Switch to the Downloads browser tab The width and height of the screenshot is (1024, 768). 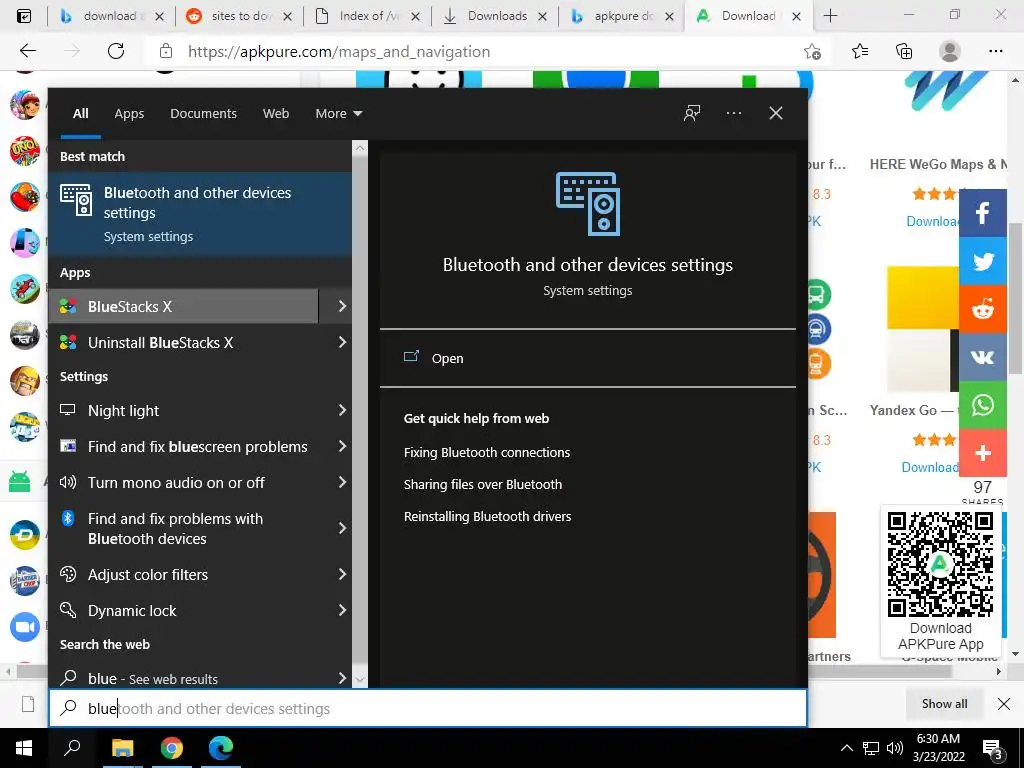click(x=497, y=16)
